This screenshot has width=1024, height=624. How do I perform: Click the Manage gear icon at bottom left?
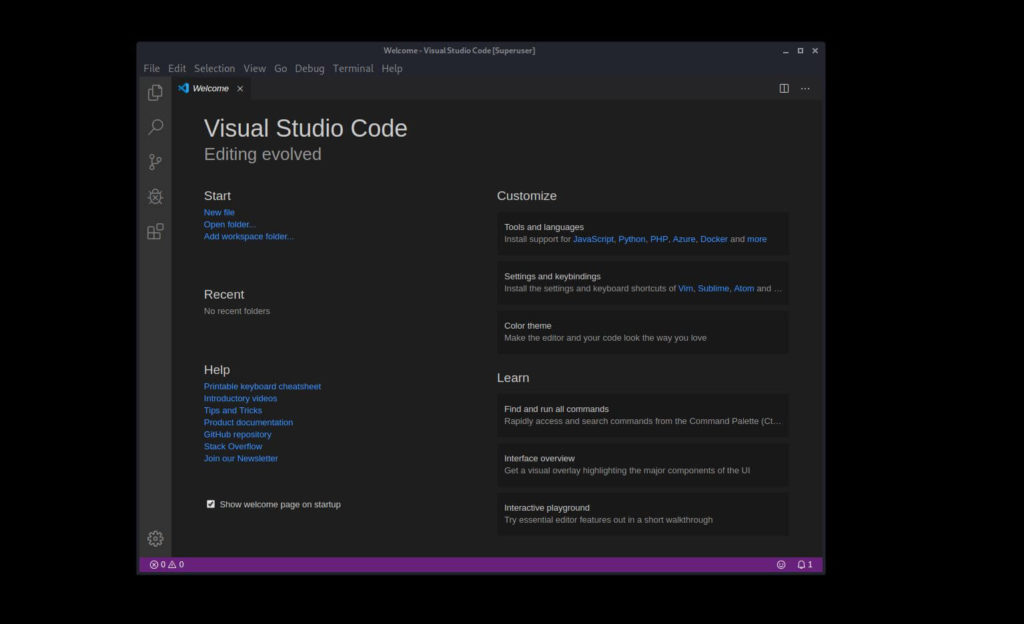[155, 538]
